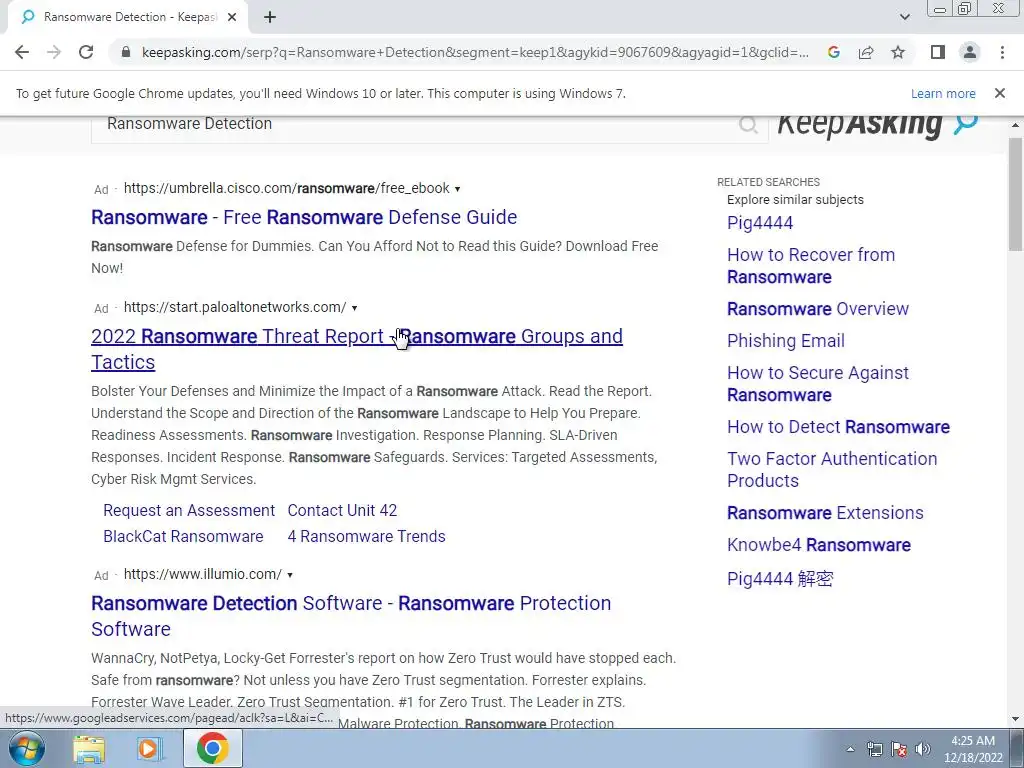This screenshot has width=1024, height=768.
Task: Open the Chrome profile avatar
Action: pos(970,52)
